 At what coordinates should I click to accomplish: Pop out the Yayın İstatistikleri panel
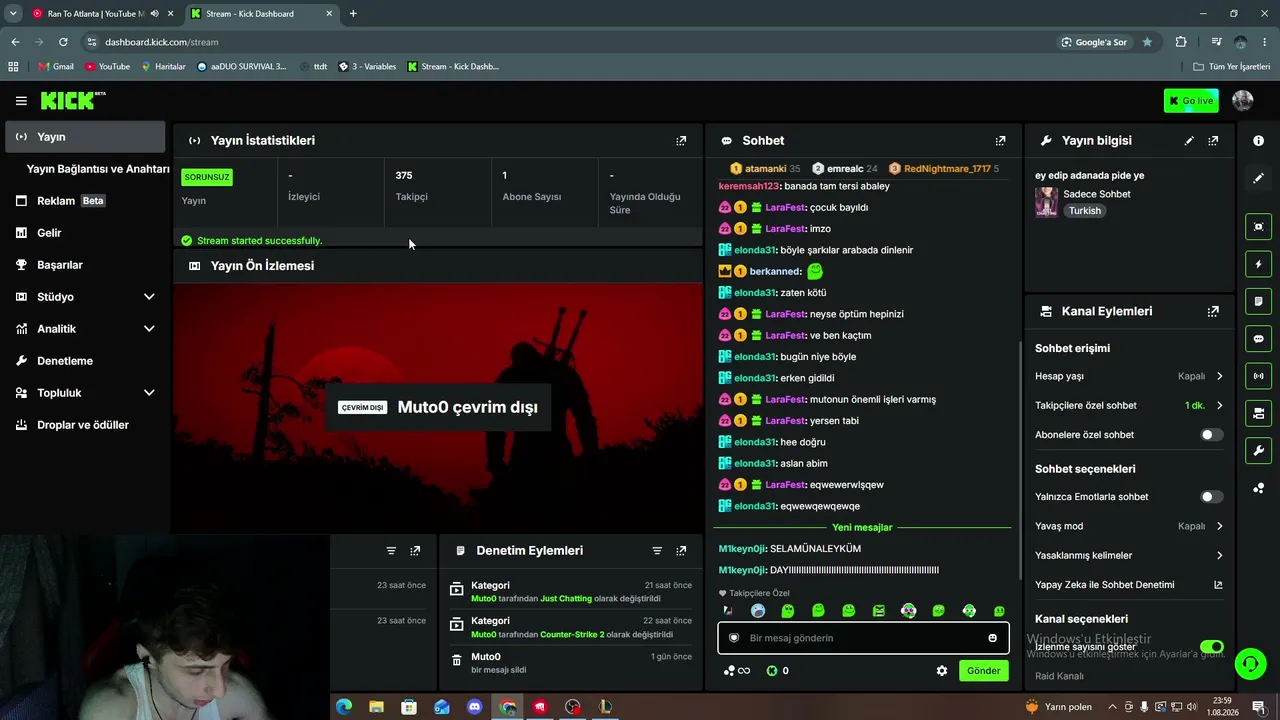(x=681, y=141)
